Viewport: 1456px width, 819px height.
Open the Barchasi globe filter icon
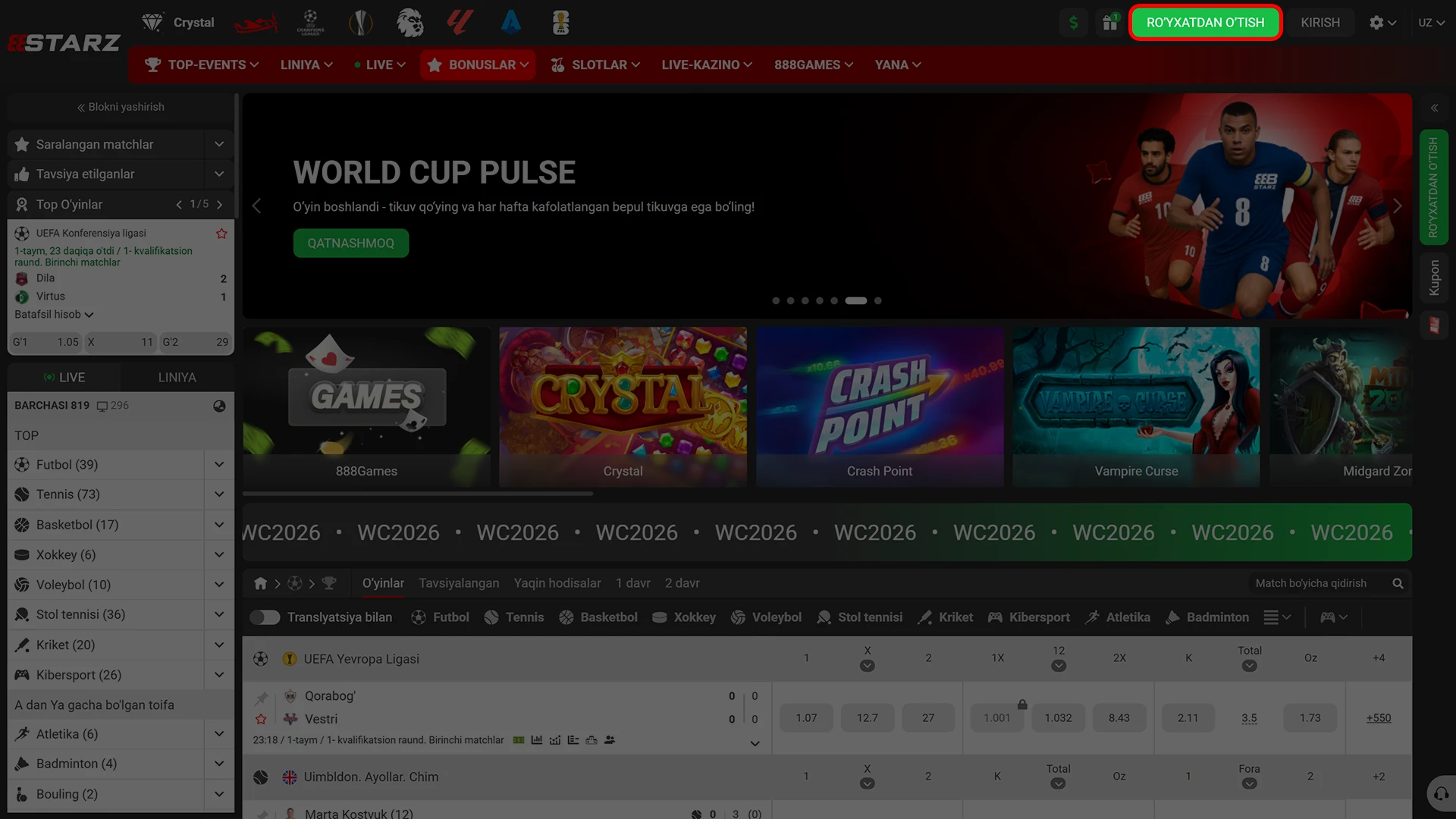(219, 406)
